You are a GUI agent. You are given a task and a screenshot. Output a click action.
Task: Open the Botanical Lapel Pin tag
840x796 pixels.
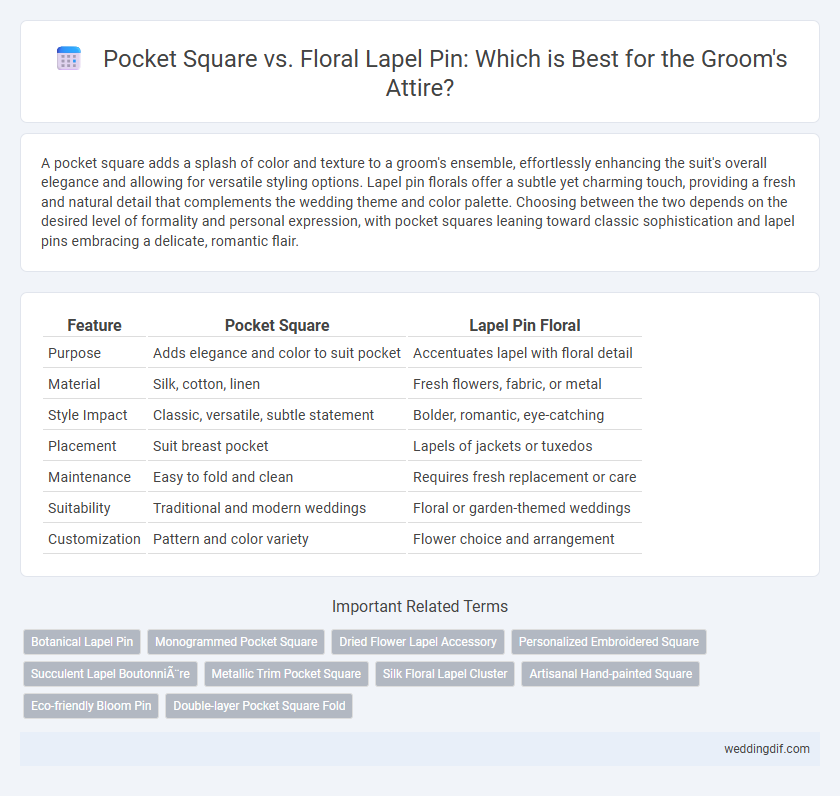click(82, 642)
